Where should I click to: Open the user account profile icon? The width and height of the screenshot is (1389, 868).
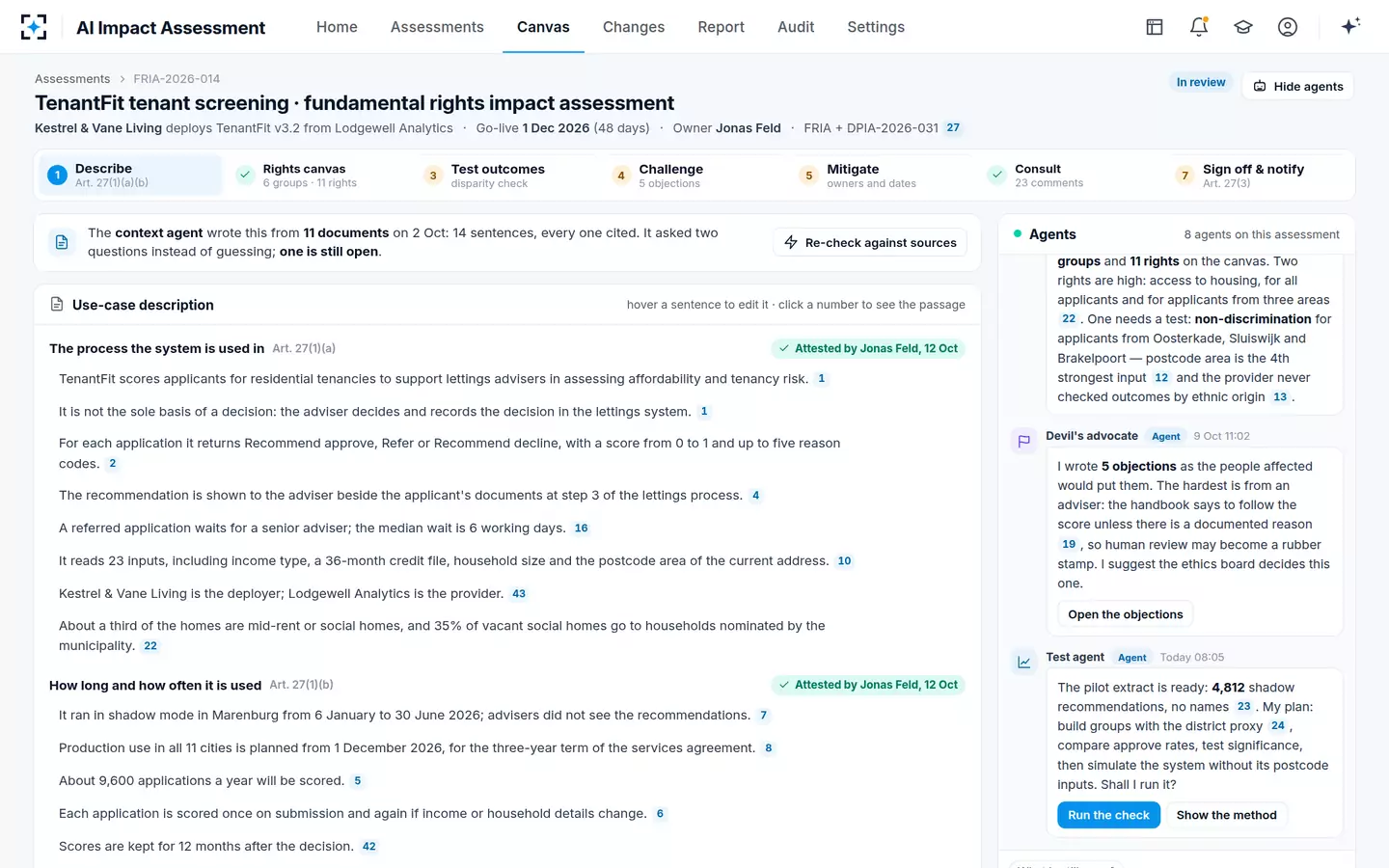(x=1288, y=27)
